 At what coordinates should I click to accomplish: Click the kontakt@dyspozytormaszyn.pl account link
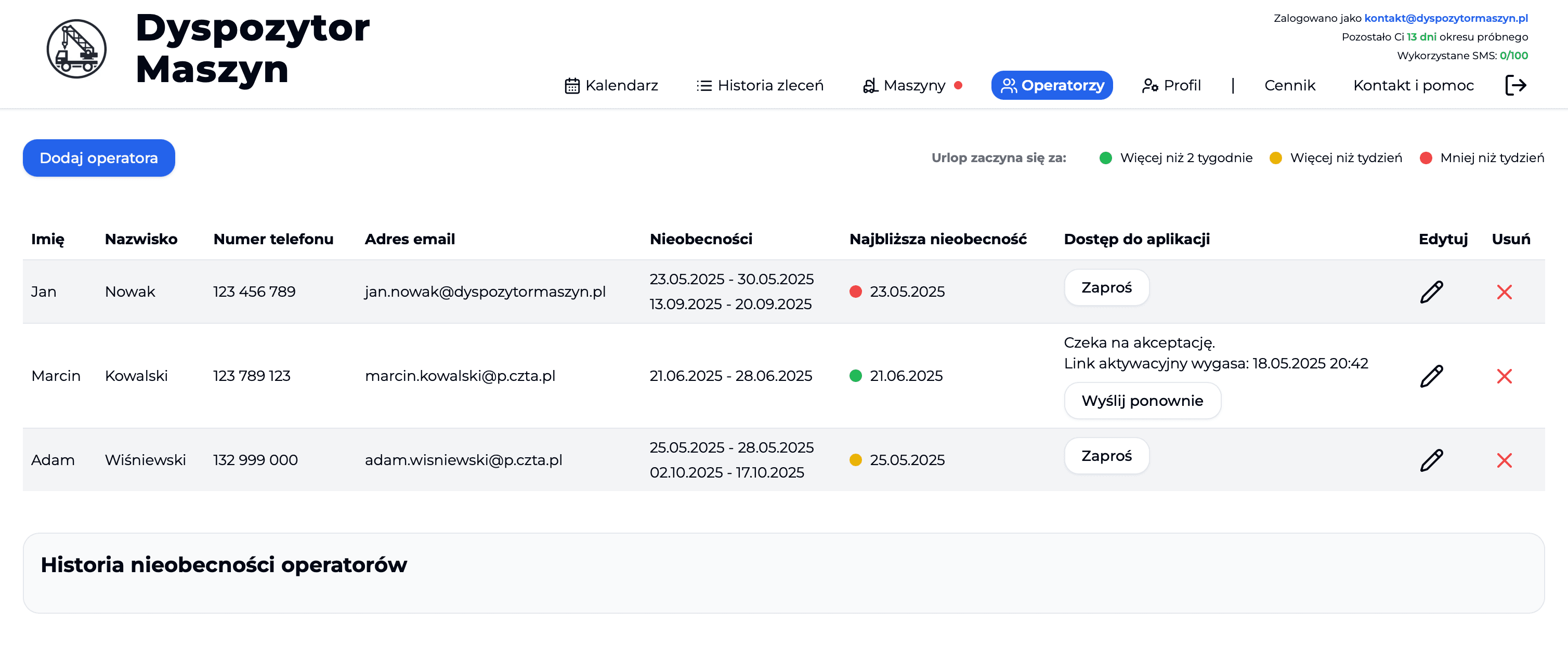tap(1446, 18)
